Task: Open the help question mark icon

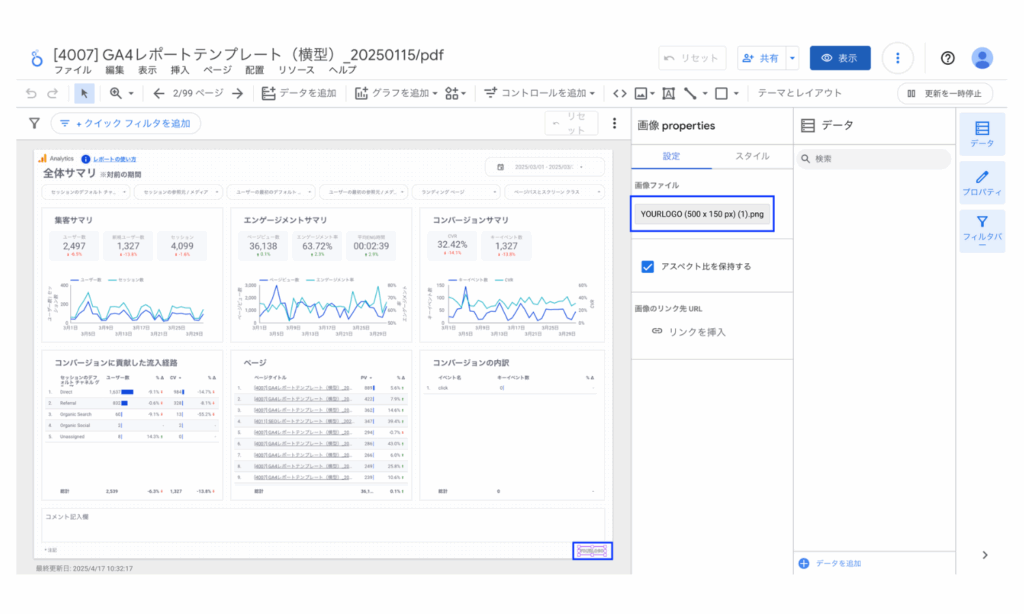Action: 948,58
